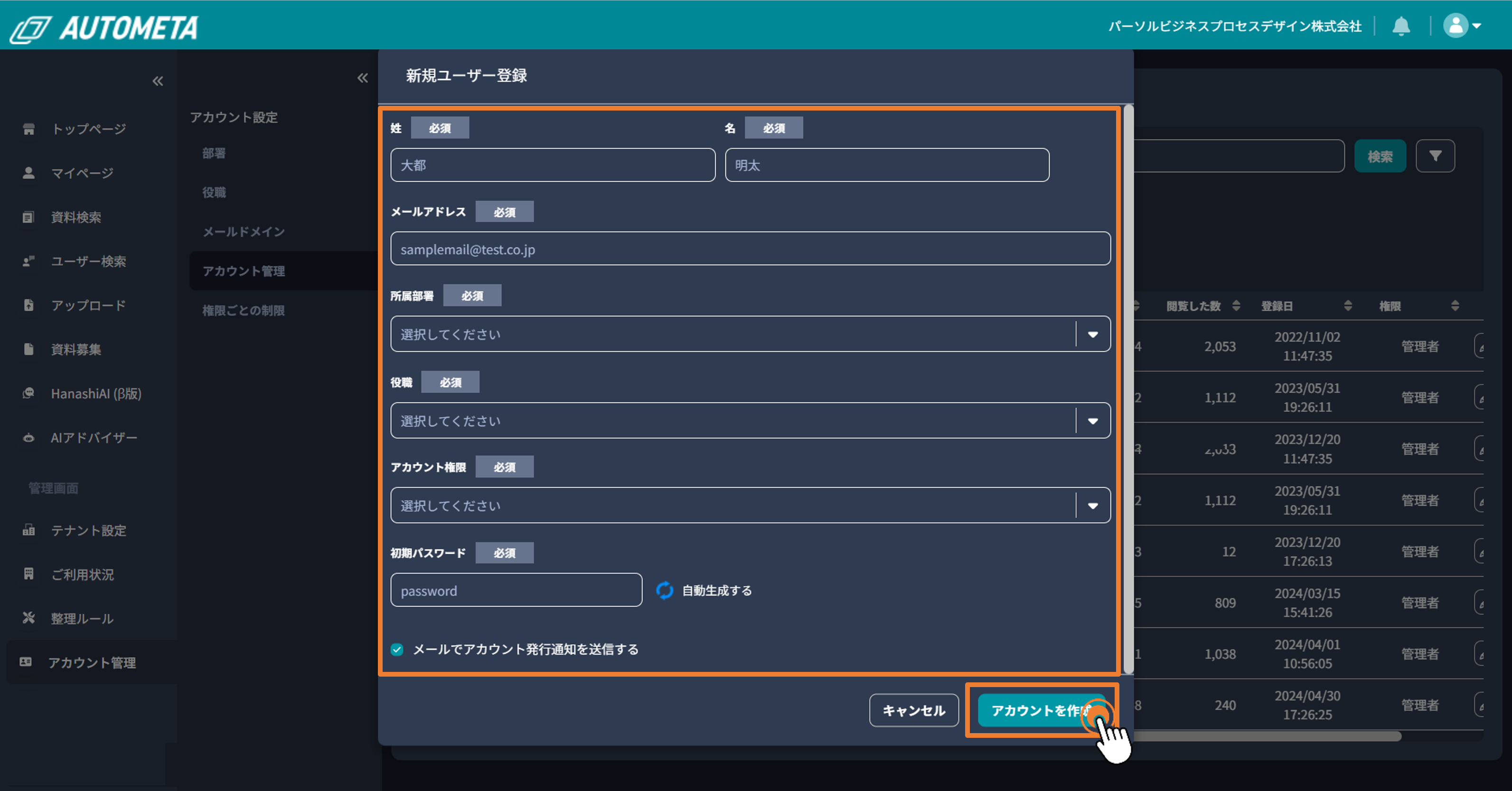Viewport: 1512px width, 791px height.
Task: Open the アカウント権限 dropdown
Action: [750, 505]
